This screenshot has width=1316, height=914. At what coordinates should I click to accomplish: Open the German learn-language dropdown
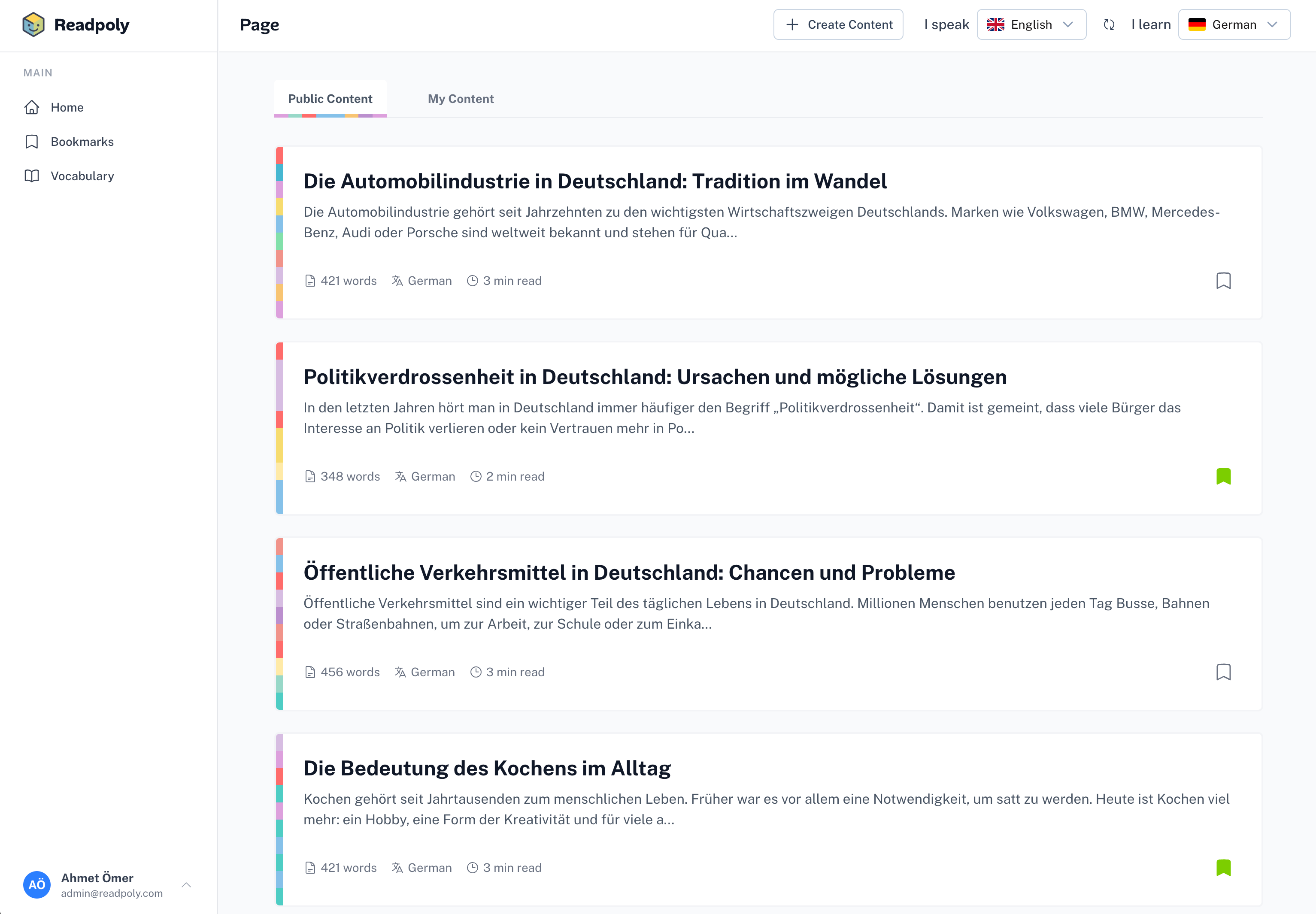click(1234, 24)
